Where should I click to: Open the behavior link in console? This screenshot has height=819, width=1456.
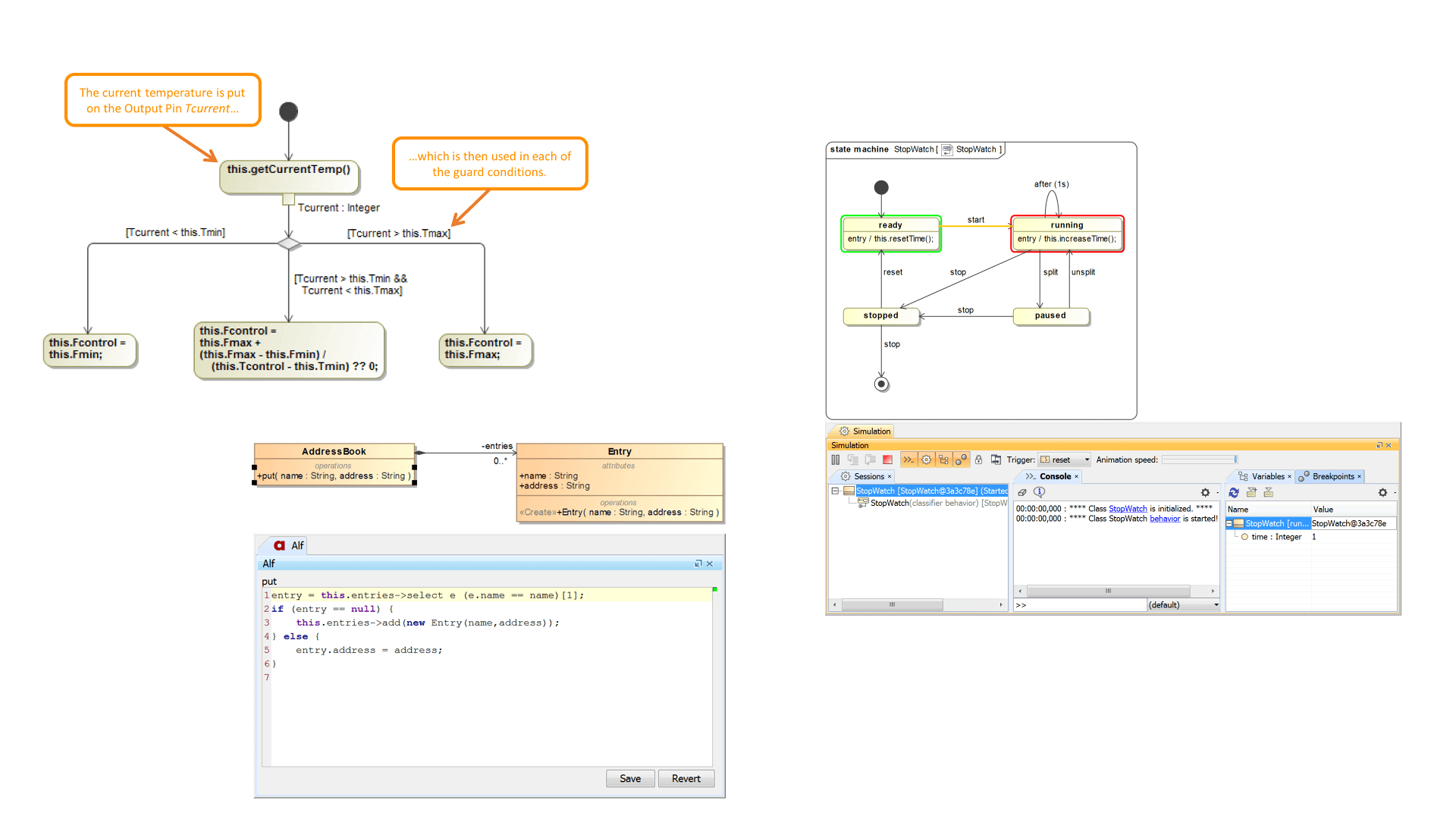pyautogui.click(x=1165, y=519)
